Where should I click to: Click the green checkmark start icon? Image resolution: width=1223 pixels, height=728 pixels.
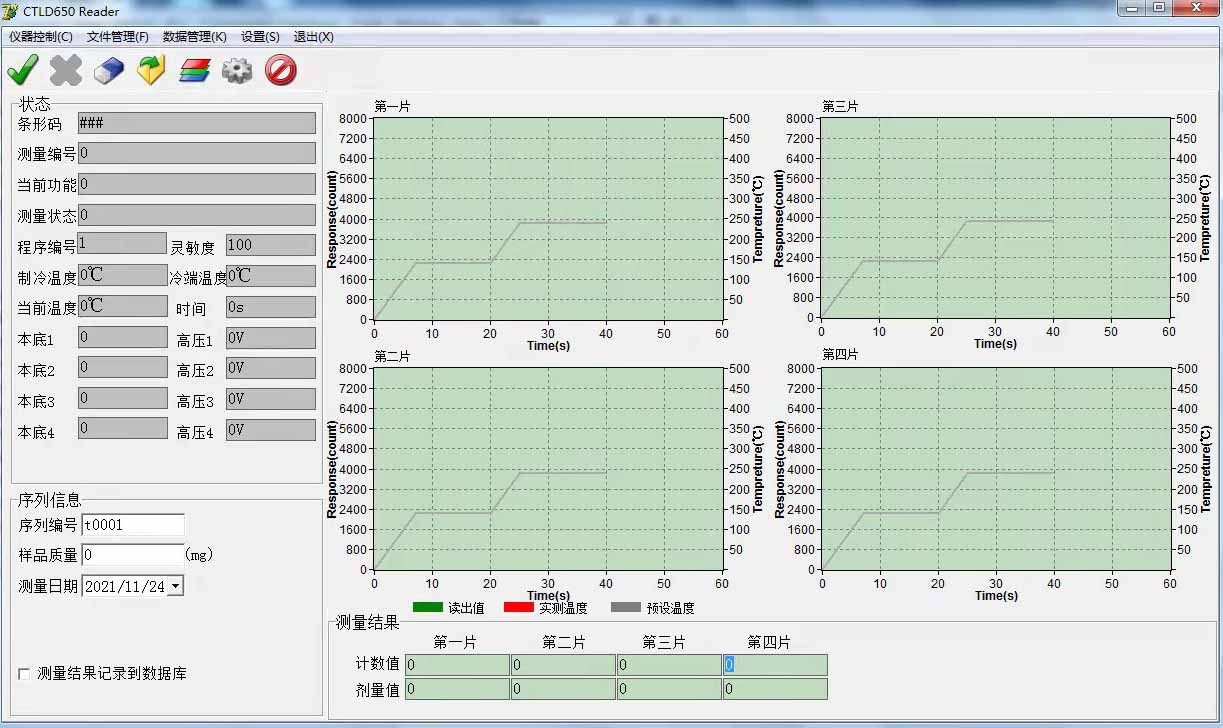point(23,70)
